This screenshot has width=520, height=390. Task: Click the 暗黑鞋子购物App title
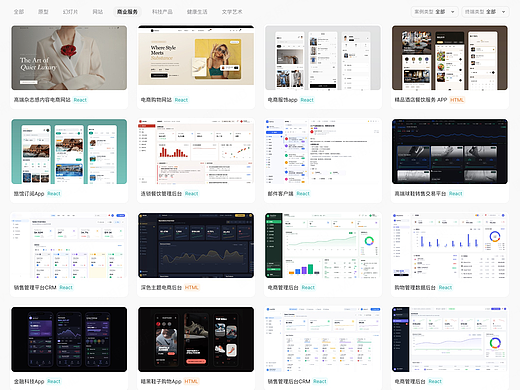coord(161,381)
